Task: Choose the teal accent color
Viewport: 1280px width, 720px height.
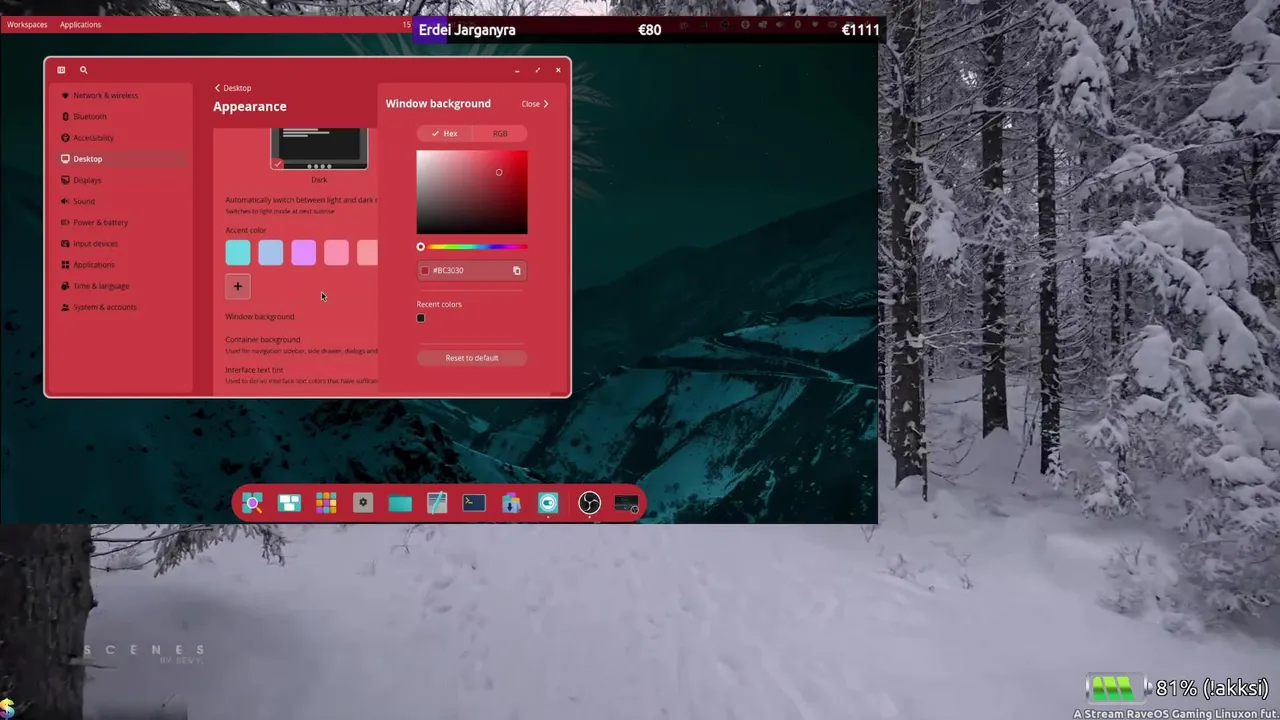Action: pyautogui.click(x=238, y=253)
